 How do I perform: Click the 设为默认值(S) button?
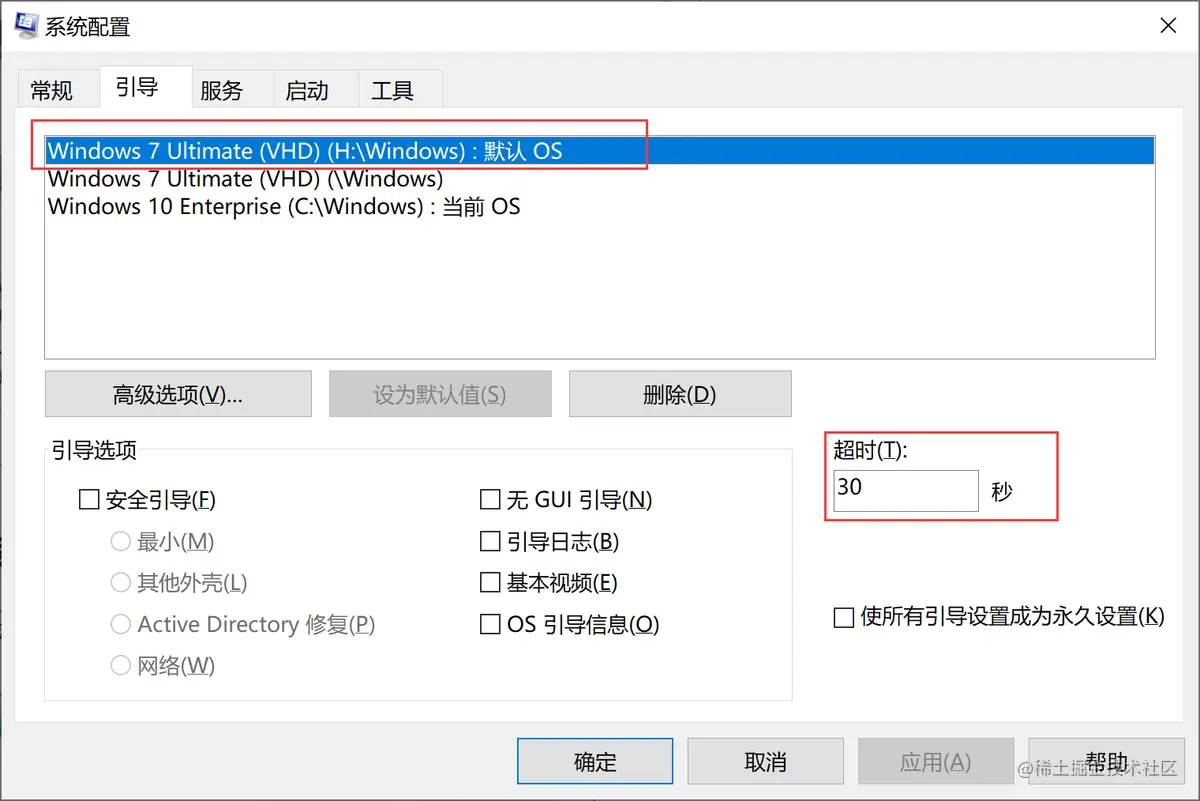click(440, 394)
